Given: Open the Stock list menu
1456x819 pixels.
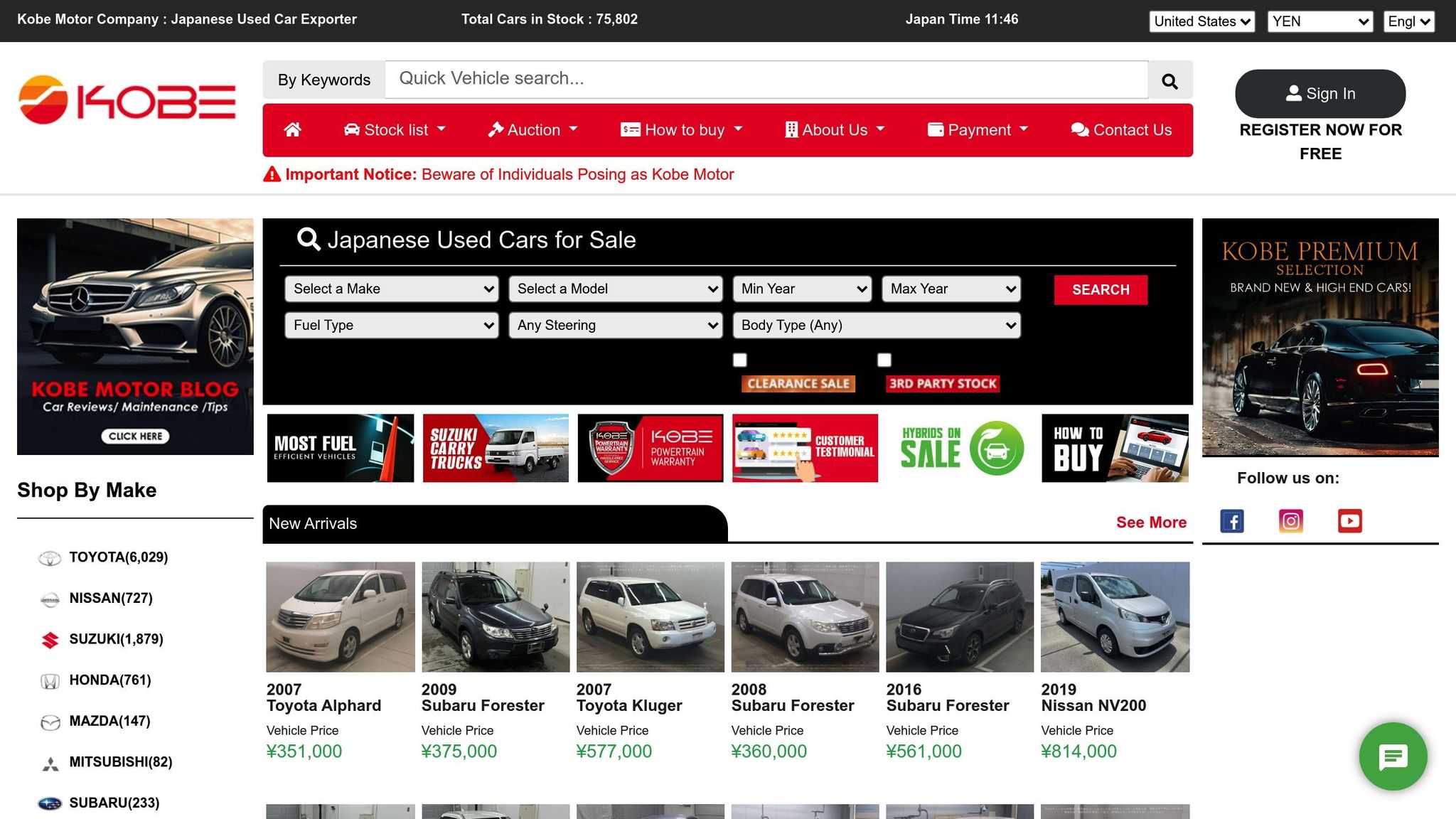Looking at the screenshot, I should tap(395, 130).
